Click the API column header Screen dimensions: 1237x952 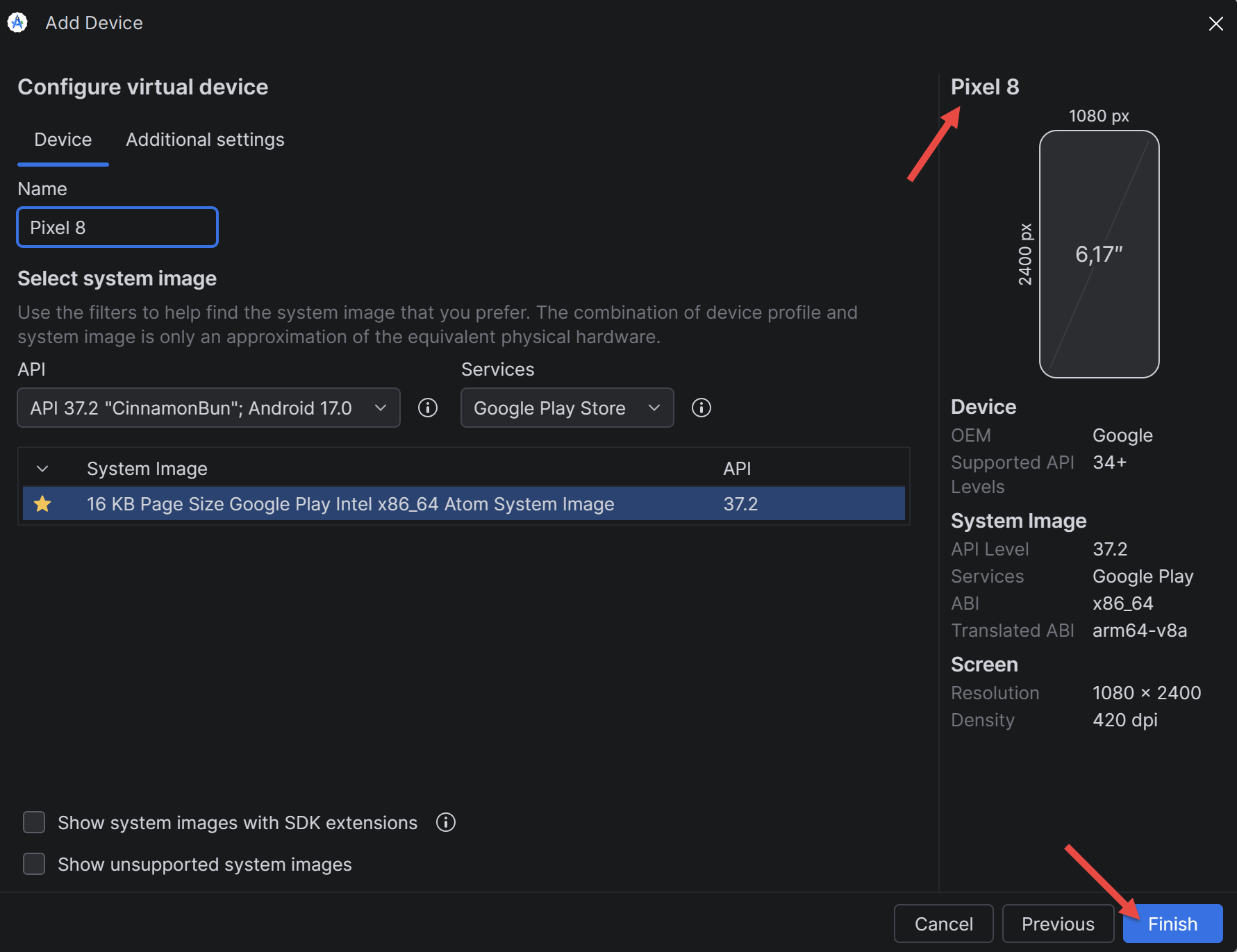pos(737,469)
